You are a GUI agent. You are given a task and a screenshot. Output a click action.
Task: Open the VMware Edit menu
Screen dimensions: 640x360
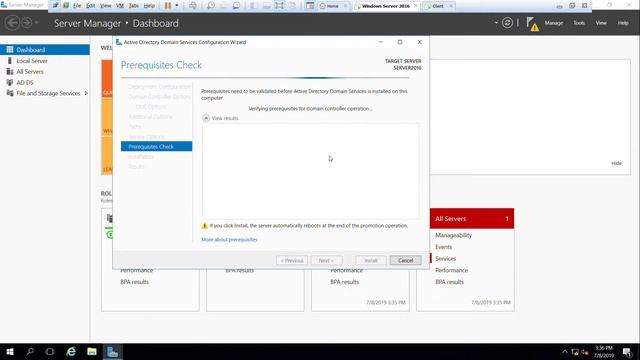coord(90,6)
